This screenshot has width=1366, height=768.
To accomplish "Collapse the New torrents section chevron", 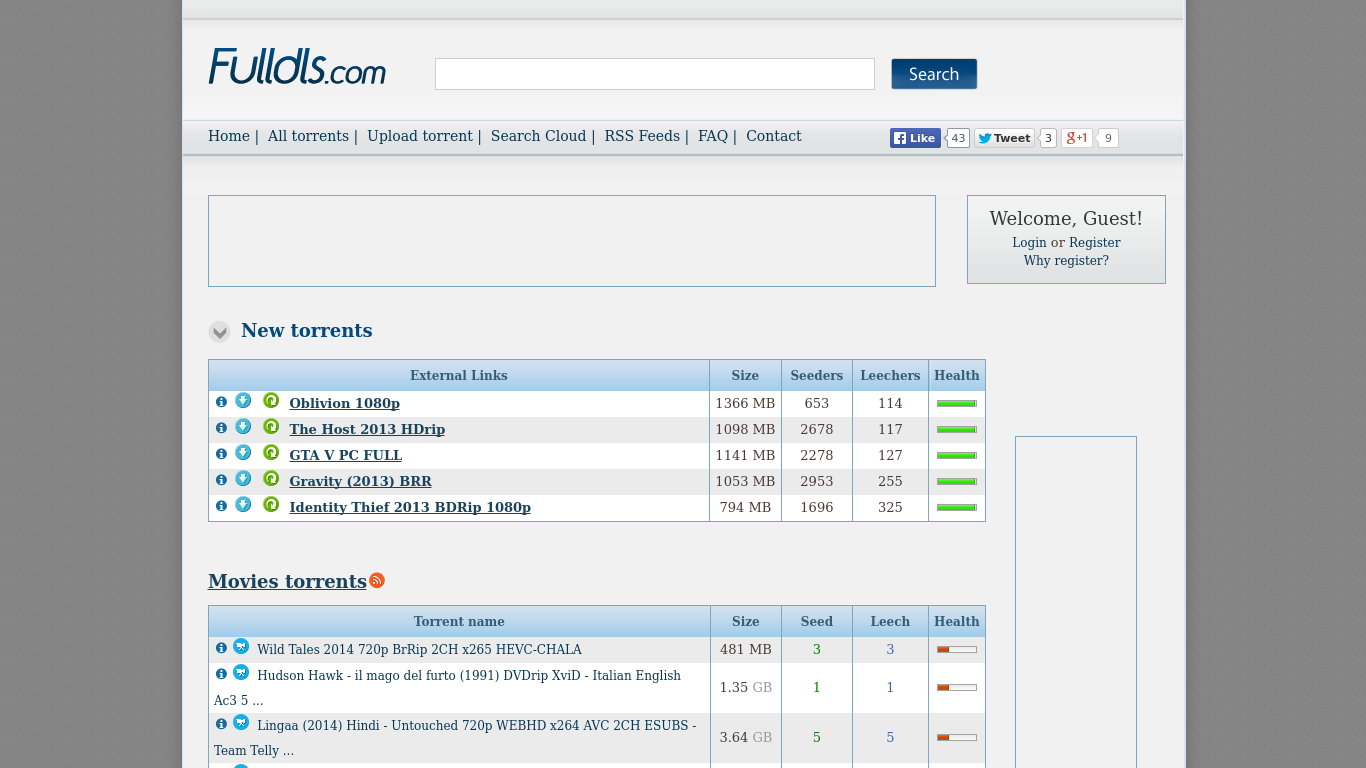I will [x=219, y=332].
